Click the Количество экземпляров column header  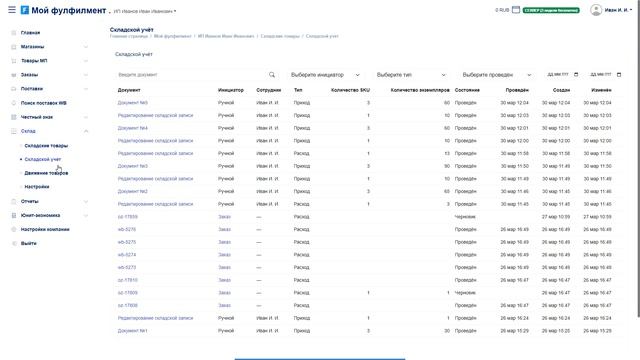click(x=420, y=90)
